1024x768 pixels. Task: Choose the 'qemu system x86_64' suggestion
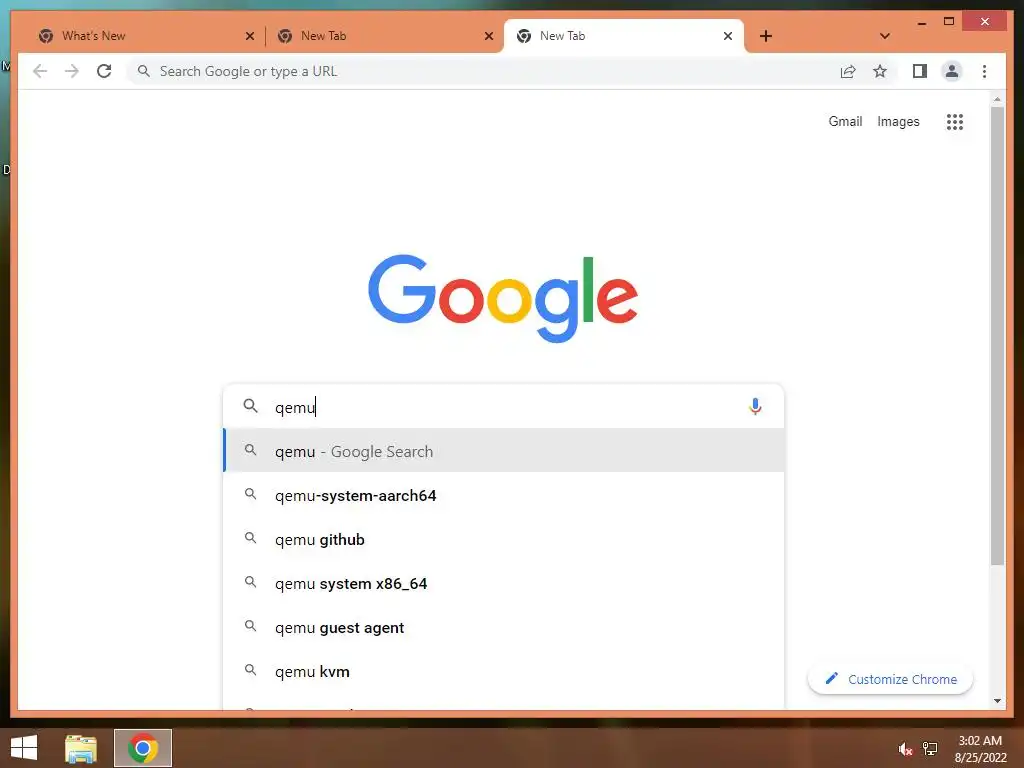[x=504, y=583]
